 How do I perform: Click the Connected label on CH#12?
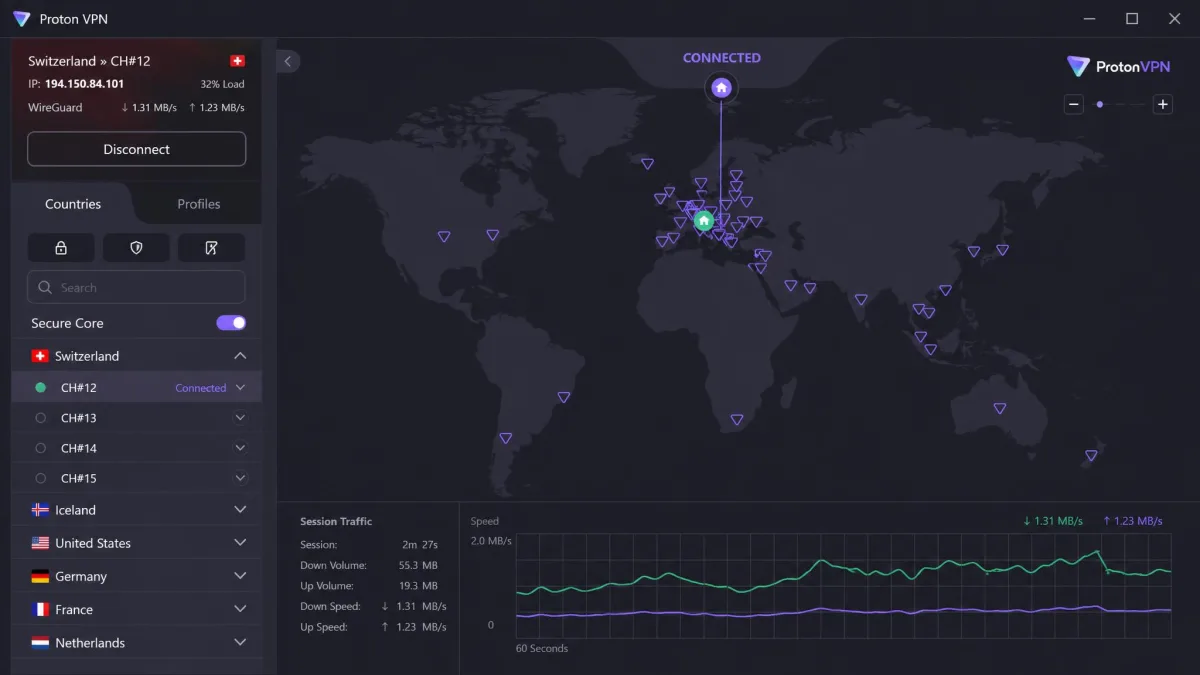point(201,388)
